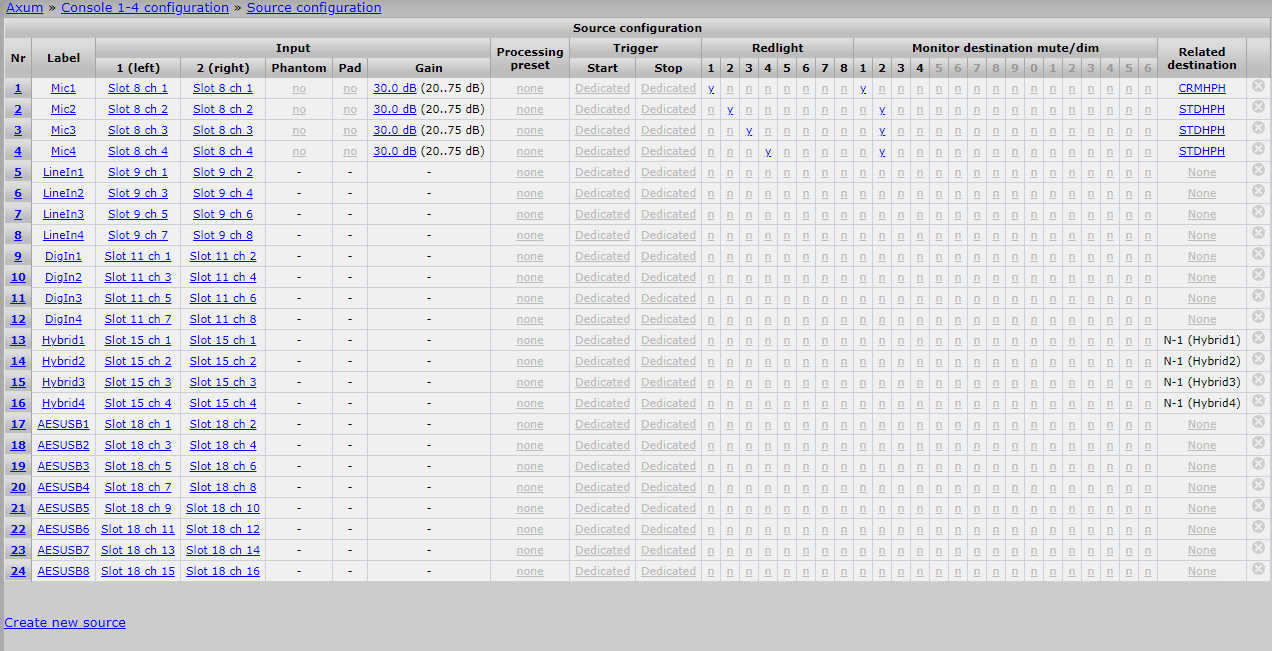Toggle Redlight 3 for Mic3
1272x651 pixels.
click(749, 131)
